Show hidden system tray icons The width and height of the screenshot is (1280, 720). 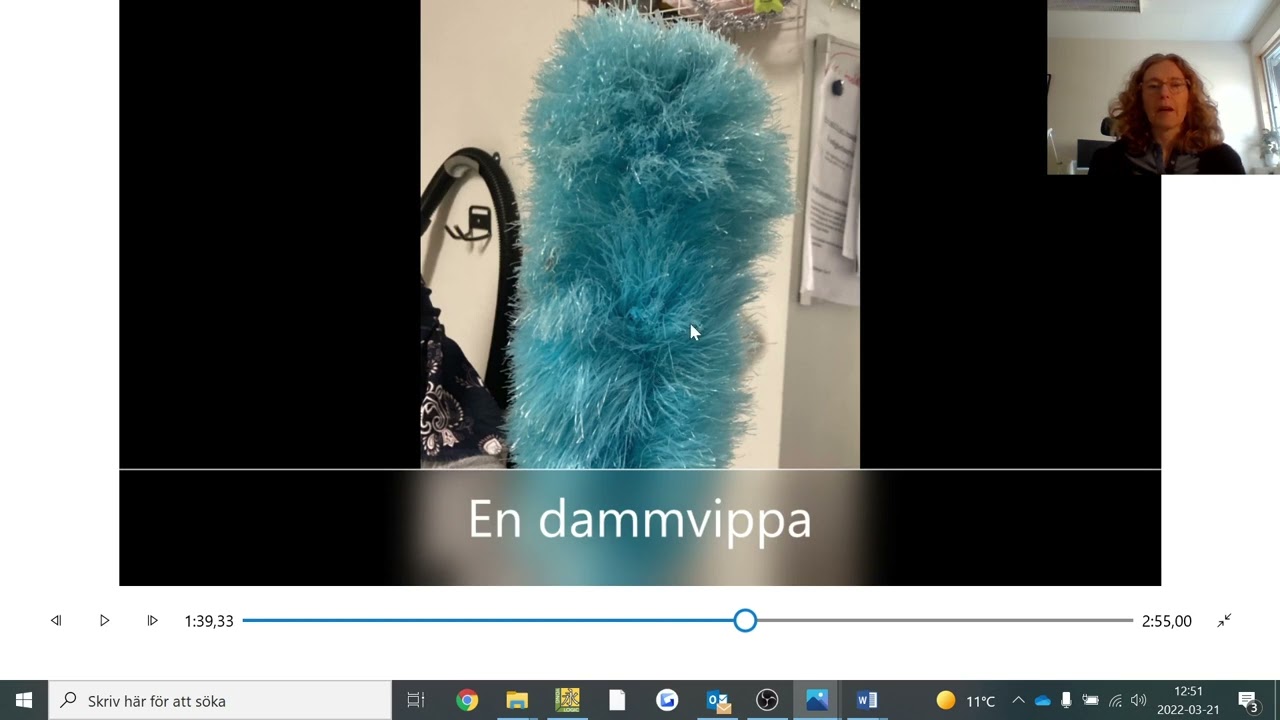tap(1018, 701)
